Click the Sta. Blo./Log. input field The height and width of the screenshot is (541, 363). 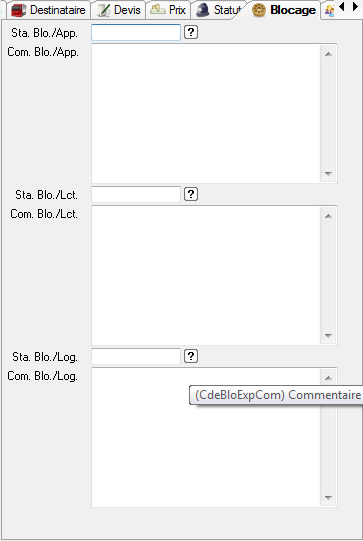pos(136,356)
